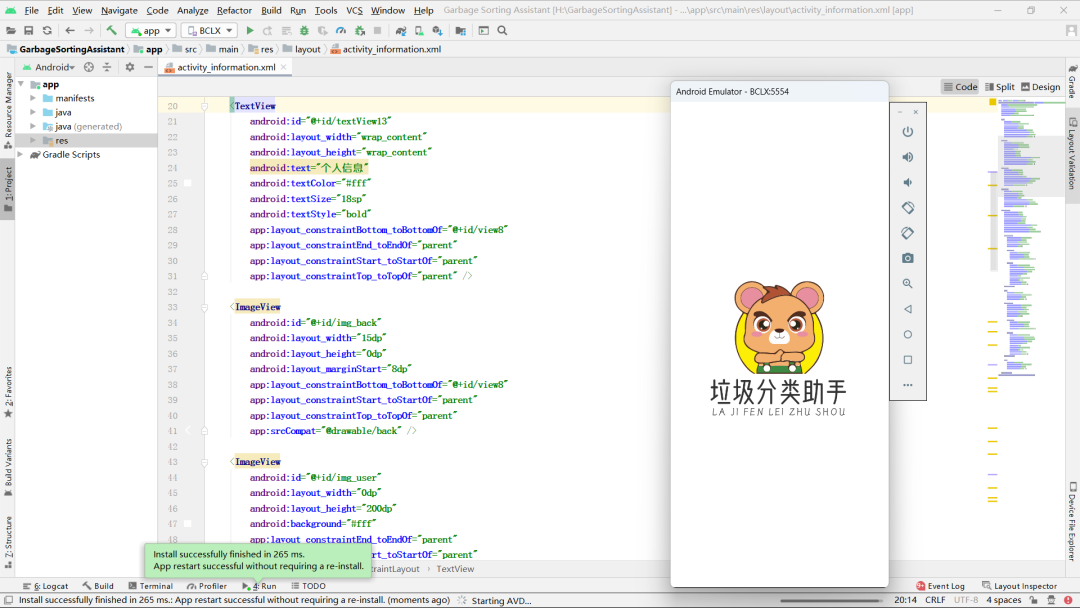1080x608 pixels.
Task: Toggle the Device File Explorer panel
Action: 1072,521
